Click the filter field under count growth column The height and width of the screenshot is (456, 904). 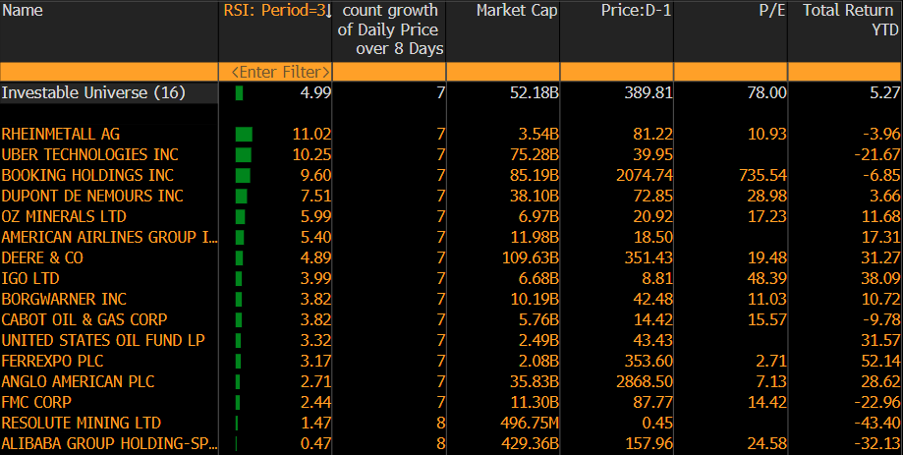click(389, 71)
